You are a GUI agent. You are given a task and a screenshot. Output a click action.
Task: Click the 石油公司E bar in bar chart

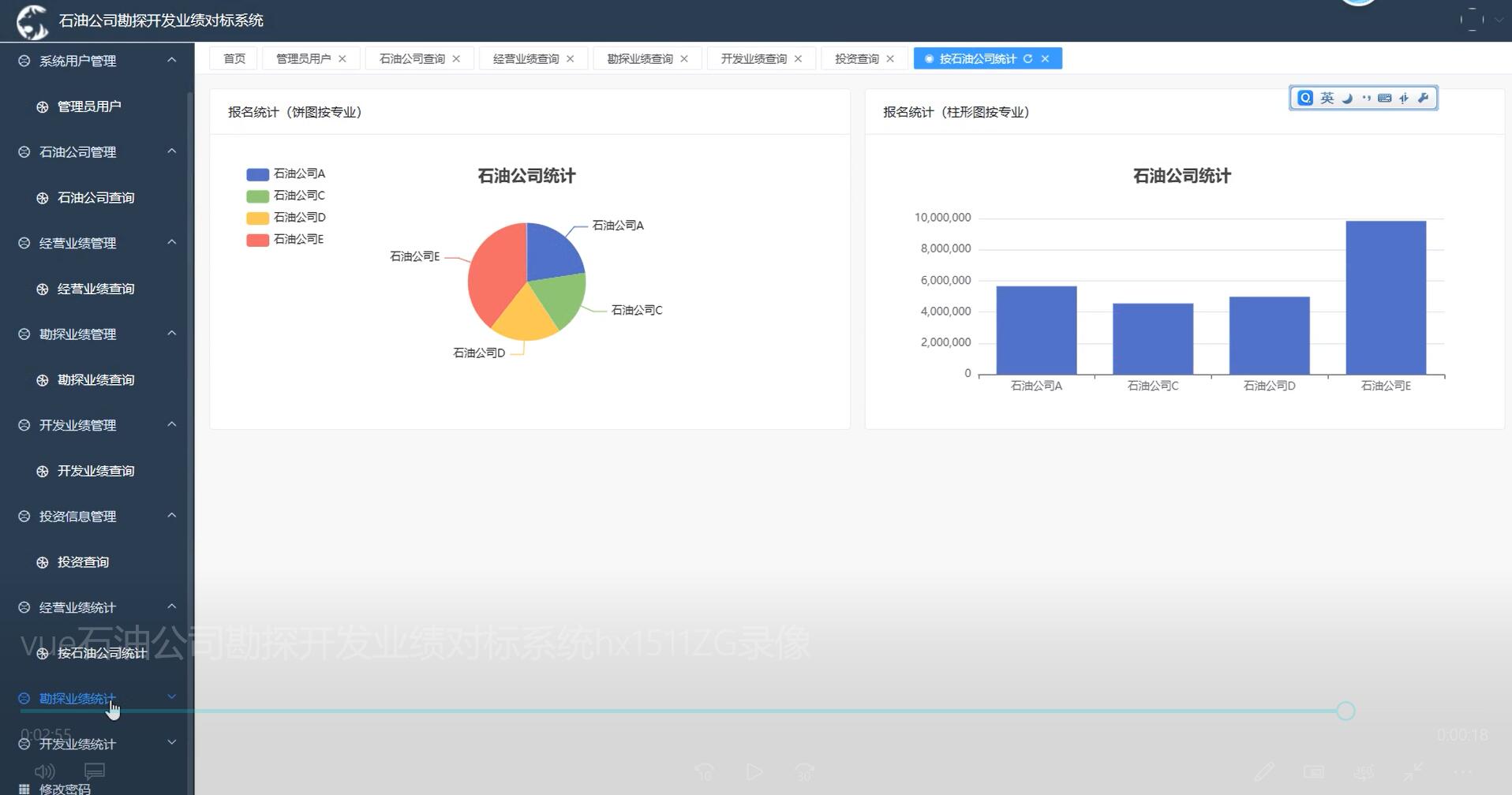[x=1386, y=298]
